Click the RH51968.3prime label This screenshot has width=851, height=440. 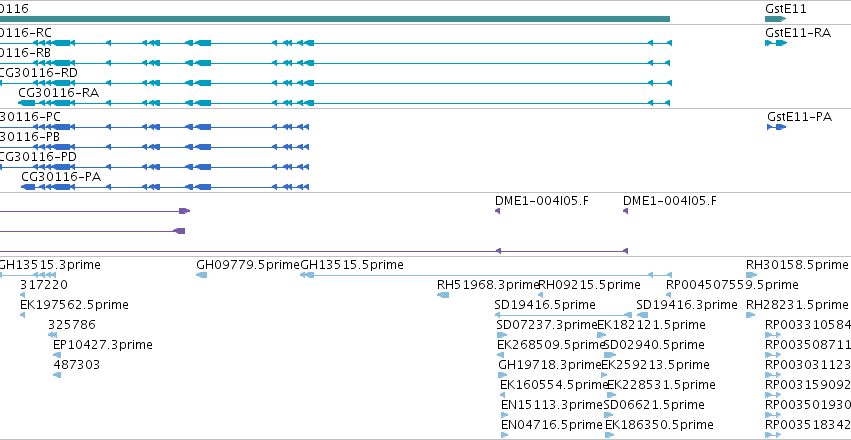coord(488,285)
